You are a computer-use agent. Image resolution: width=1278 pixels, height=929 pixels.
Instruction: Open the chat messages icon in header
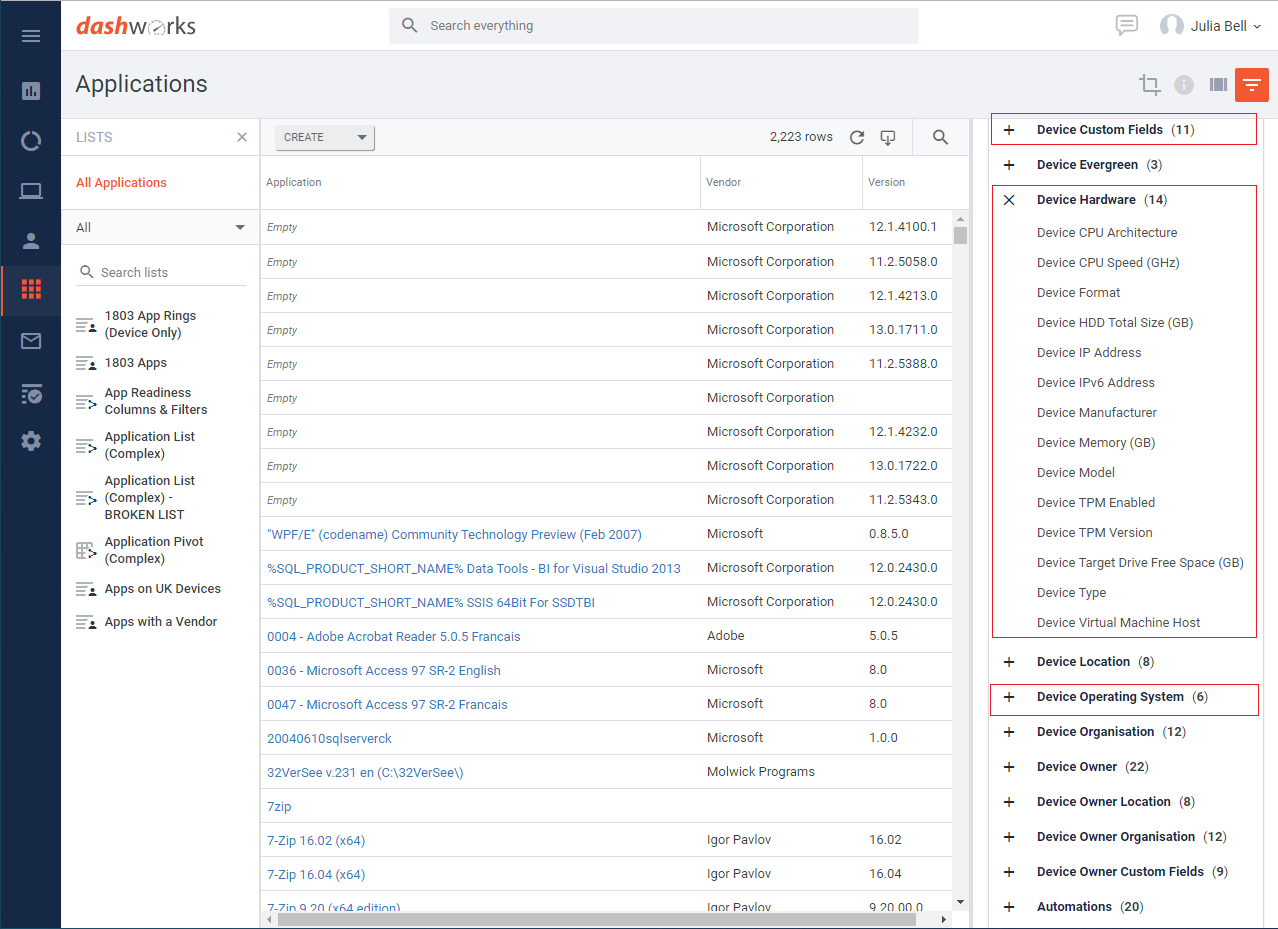(x=1127, y=26)
